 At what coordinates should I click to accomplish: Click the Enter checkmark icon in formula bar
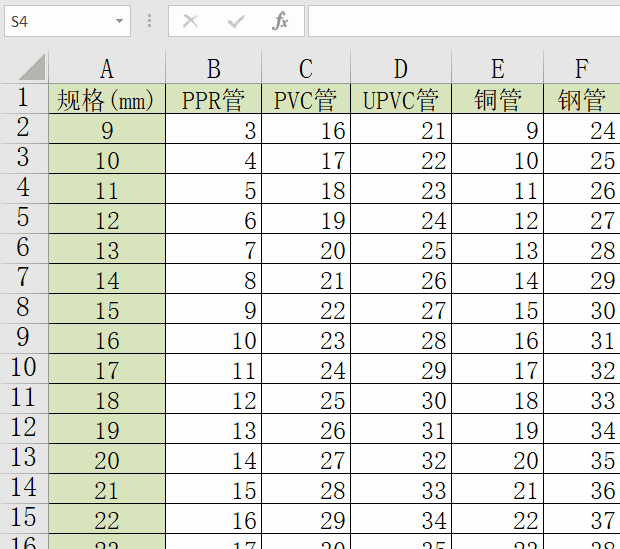click(x=236, y=21)
